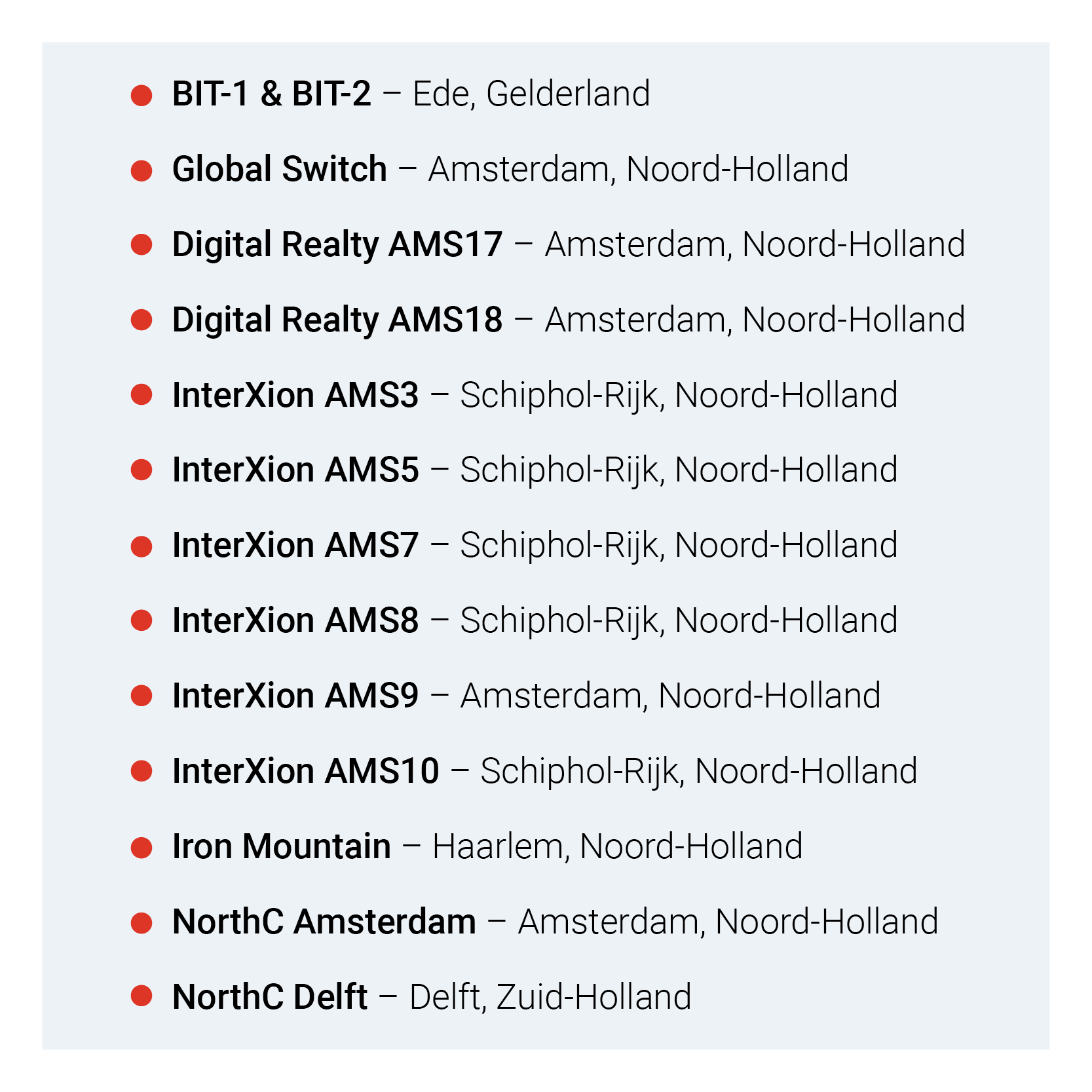Select the InterXion AMS10 name
This screenshot has height=1092, width=1092.
point(305,771)
